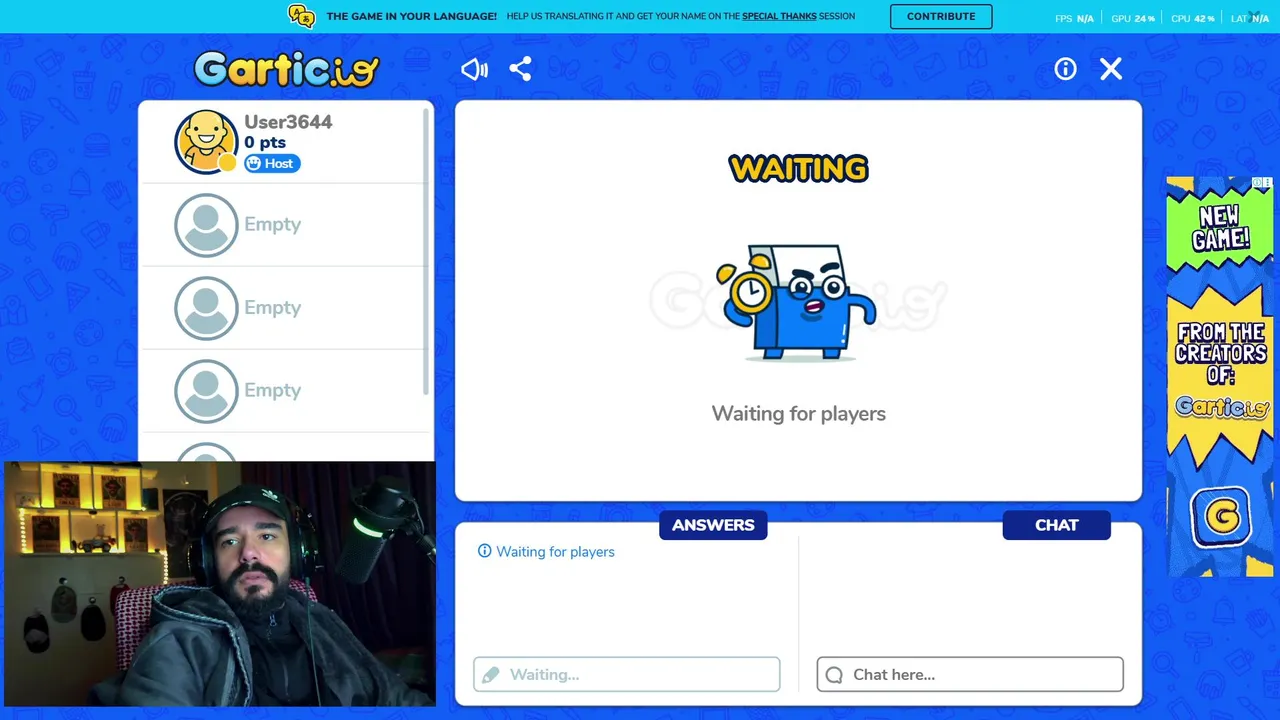This screenshot has width=1280, height=720.
Task: Click User3644's avatar
Action: pos(206,141)
